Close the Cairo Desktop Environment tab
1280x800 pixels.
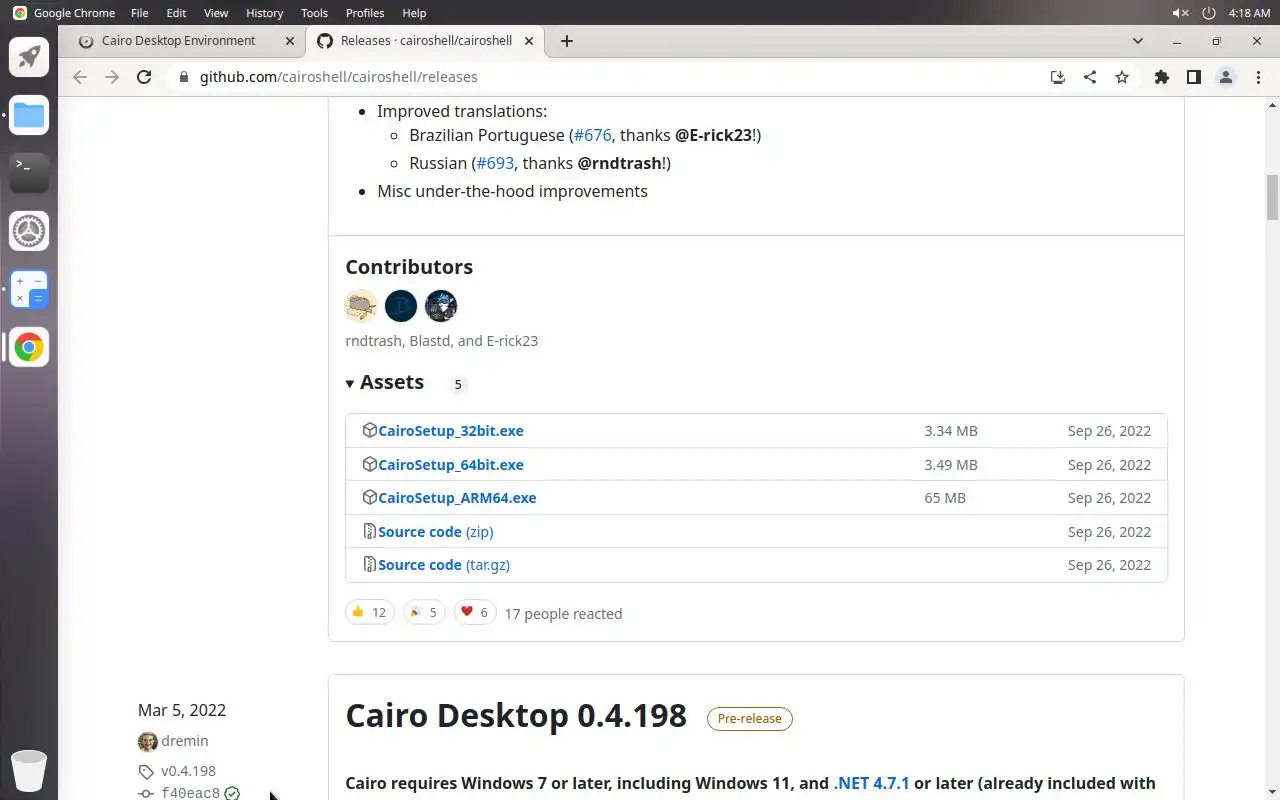pos(290,41)
